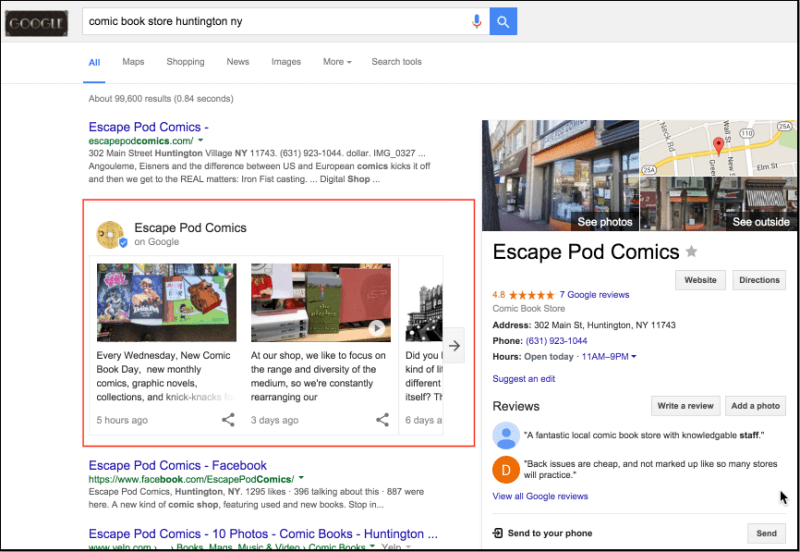This screenshot has width=800, height=552.
Task: Open the Escape Pod Comics - top result link
Action: click(x=148, y=127)
